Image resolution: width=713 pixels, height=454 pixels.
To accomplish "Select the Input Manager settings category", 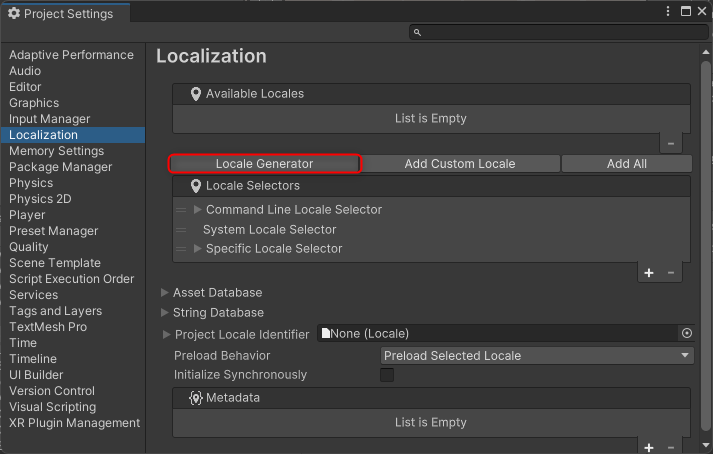I will pyautogui.click(x=49, y=119).
